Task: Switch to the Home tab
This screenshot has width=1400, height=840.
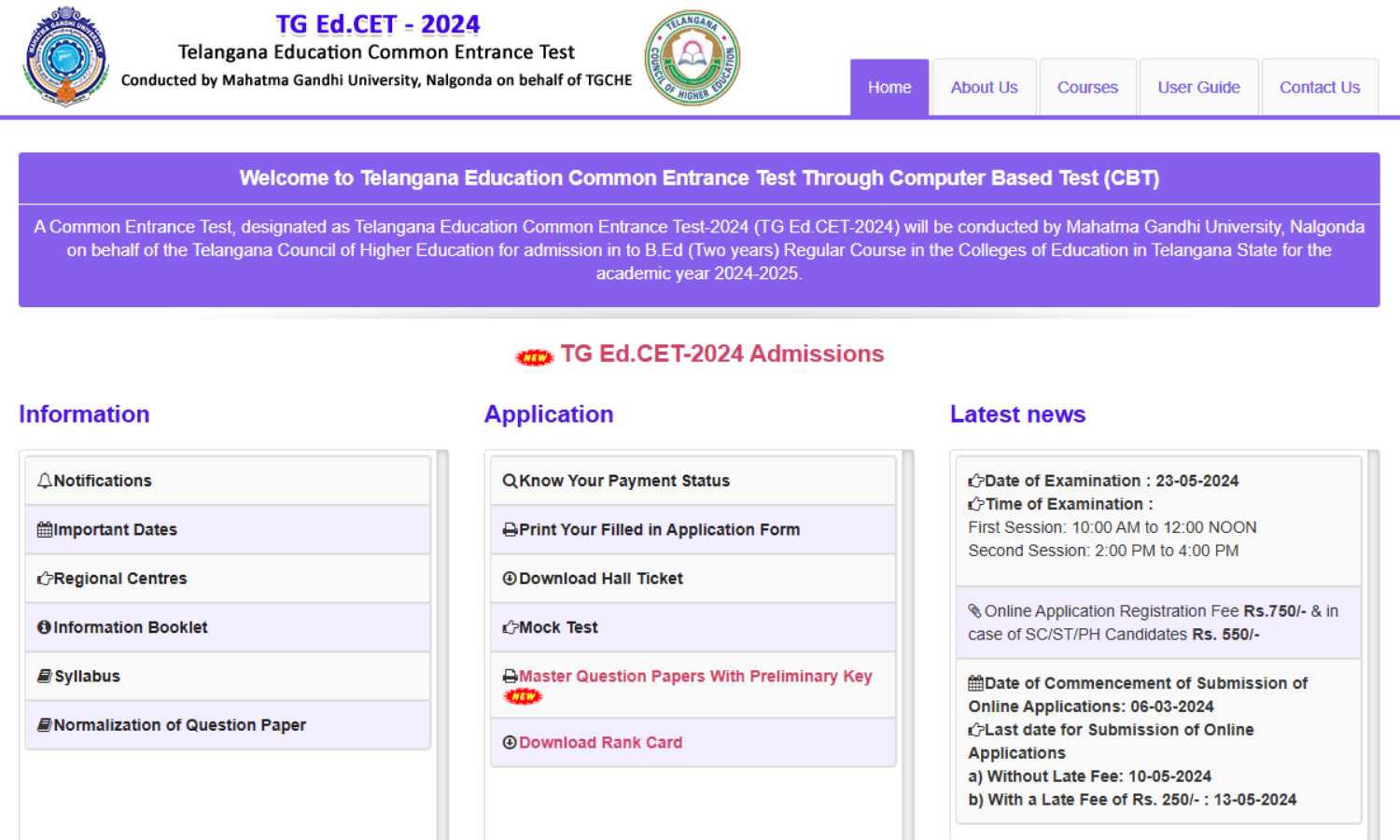Action: click(889, 88)
